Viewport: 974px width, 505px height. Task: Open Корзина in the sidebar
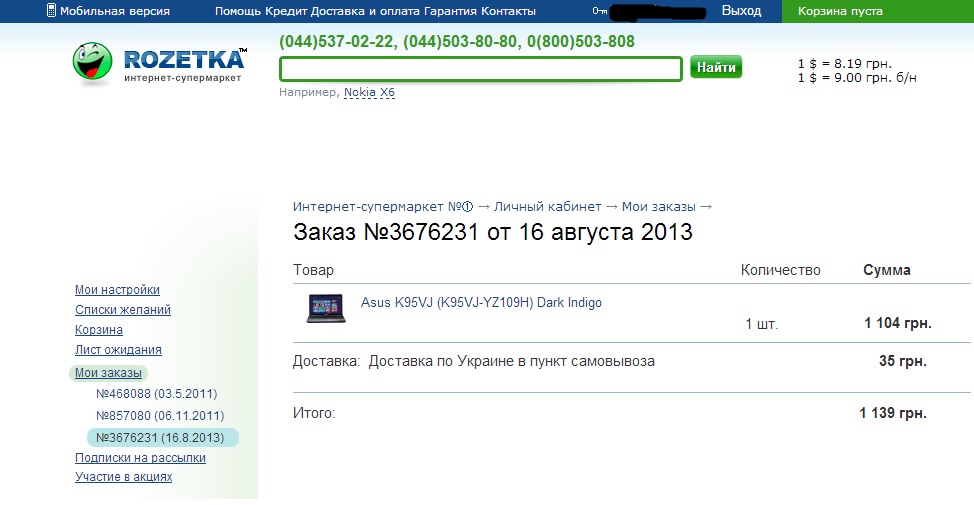click(99, 330)
